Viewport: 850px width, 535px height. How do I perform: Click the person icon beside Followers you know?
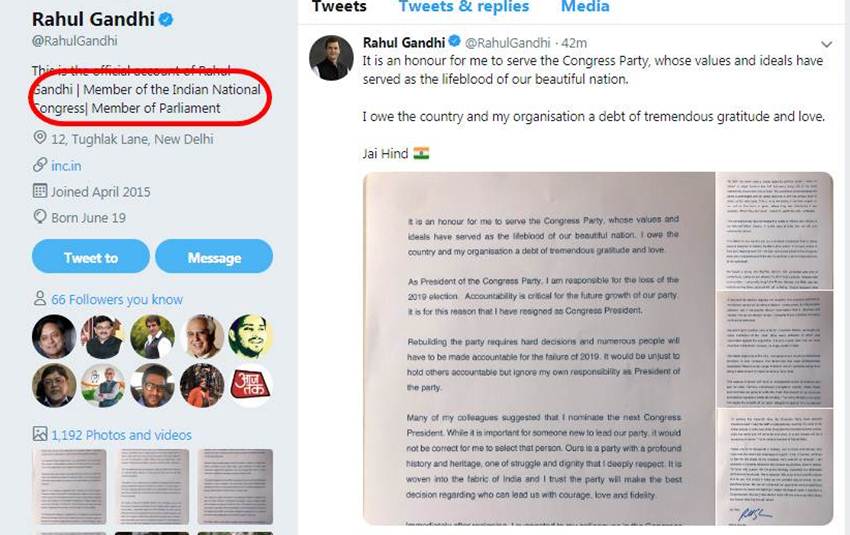40,299
